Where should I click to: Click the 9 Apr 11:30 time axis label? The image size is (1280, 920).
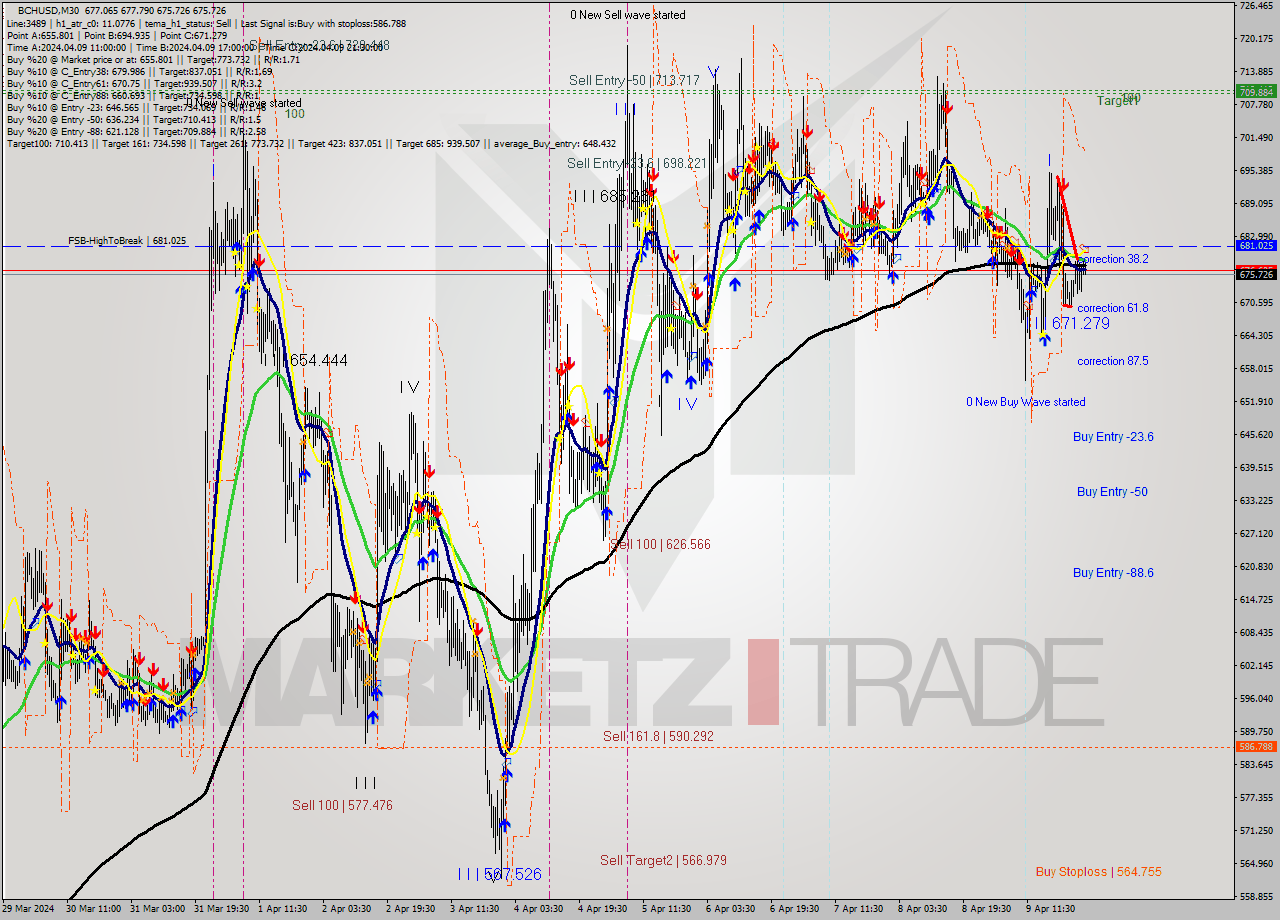pos(1050,909)
